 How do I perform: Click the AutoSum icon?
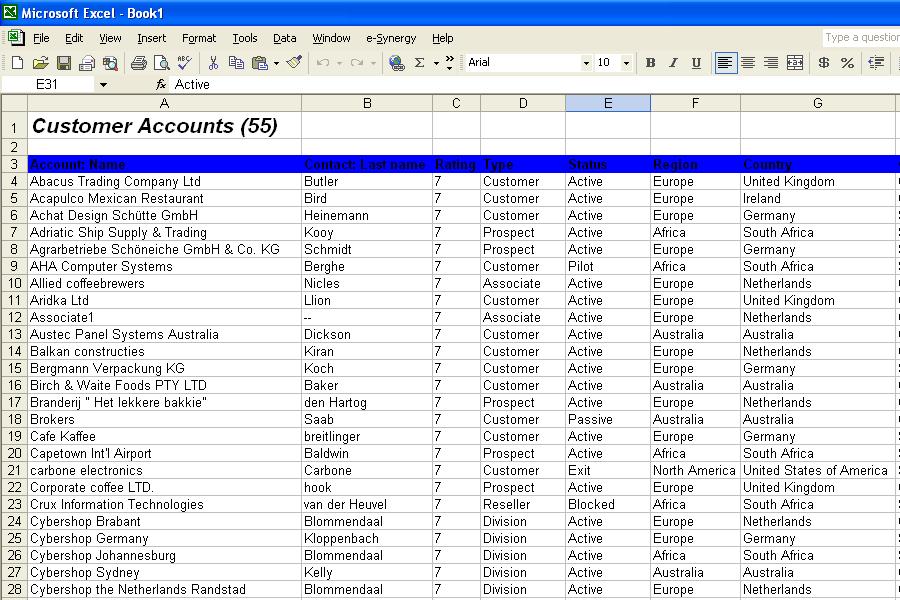[418, 62]
